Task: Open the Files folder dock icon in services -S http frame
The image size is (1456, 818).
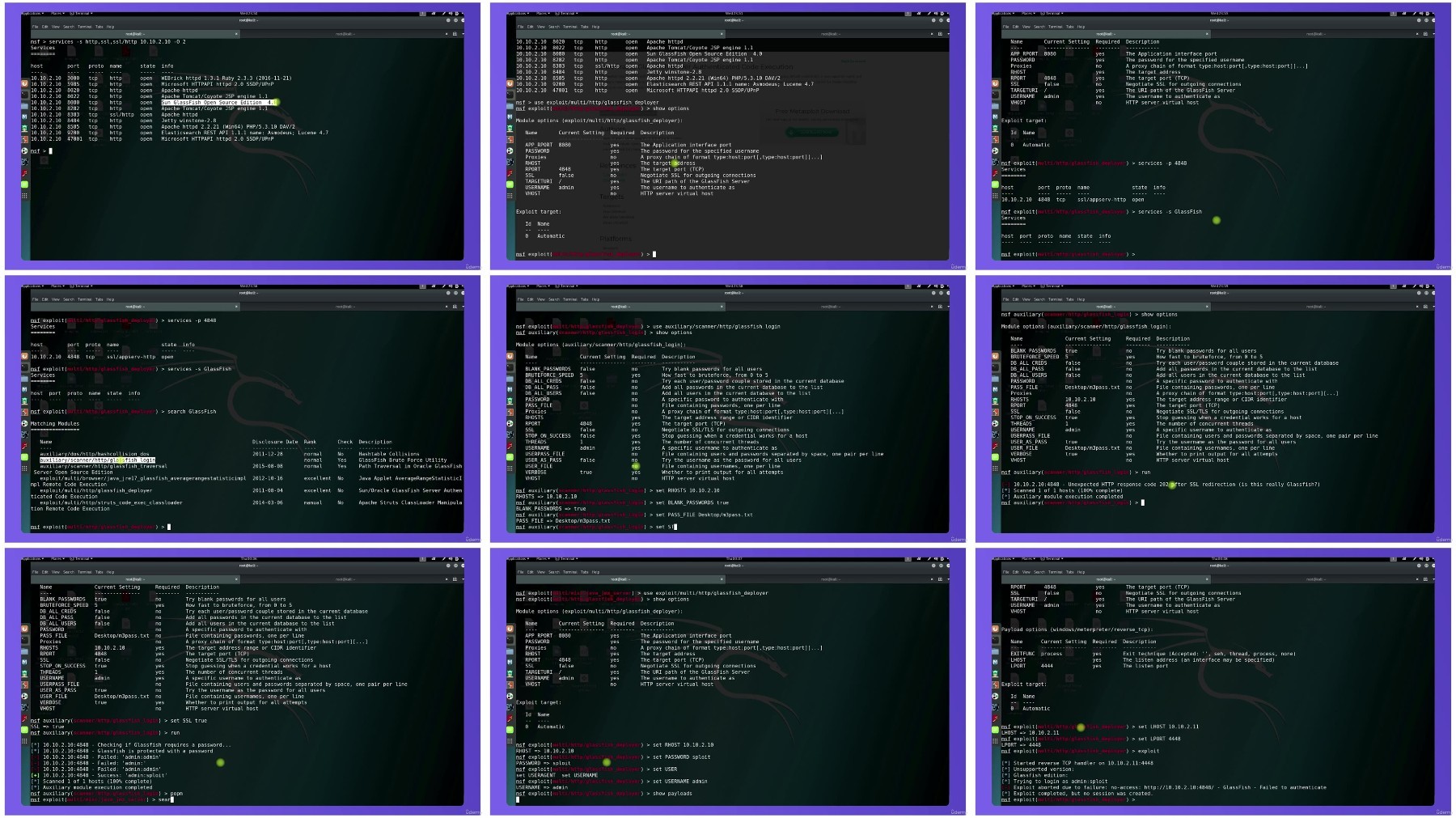Action: [x=25, y=106]
